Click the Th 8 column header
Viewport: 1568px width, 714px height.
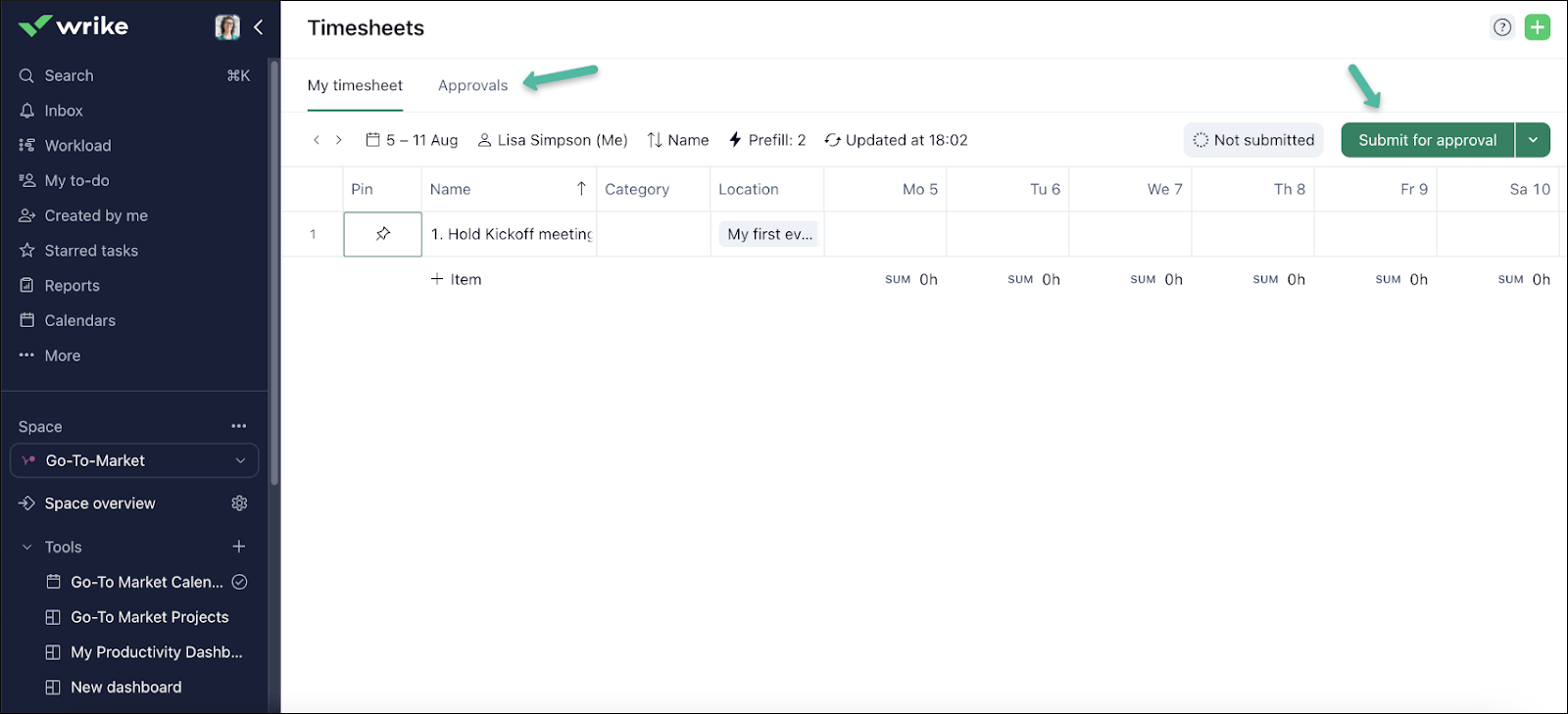point(1252,189)
